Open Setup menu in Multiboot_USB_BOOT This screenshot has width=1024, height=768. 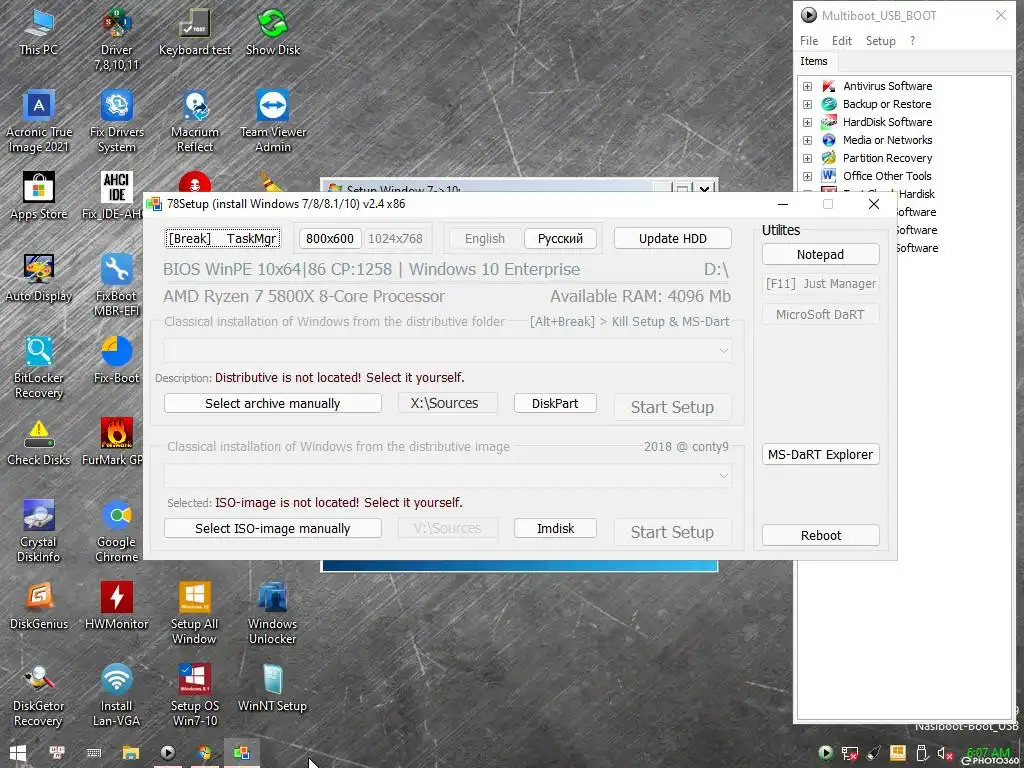(880, 40)
